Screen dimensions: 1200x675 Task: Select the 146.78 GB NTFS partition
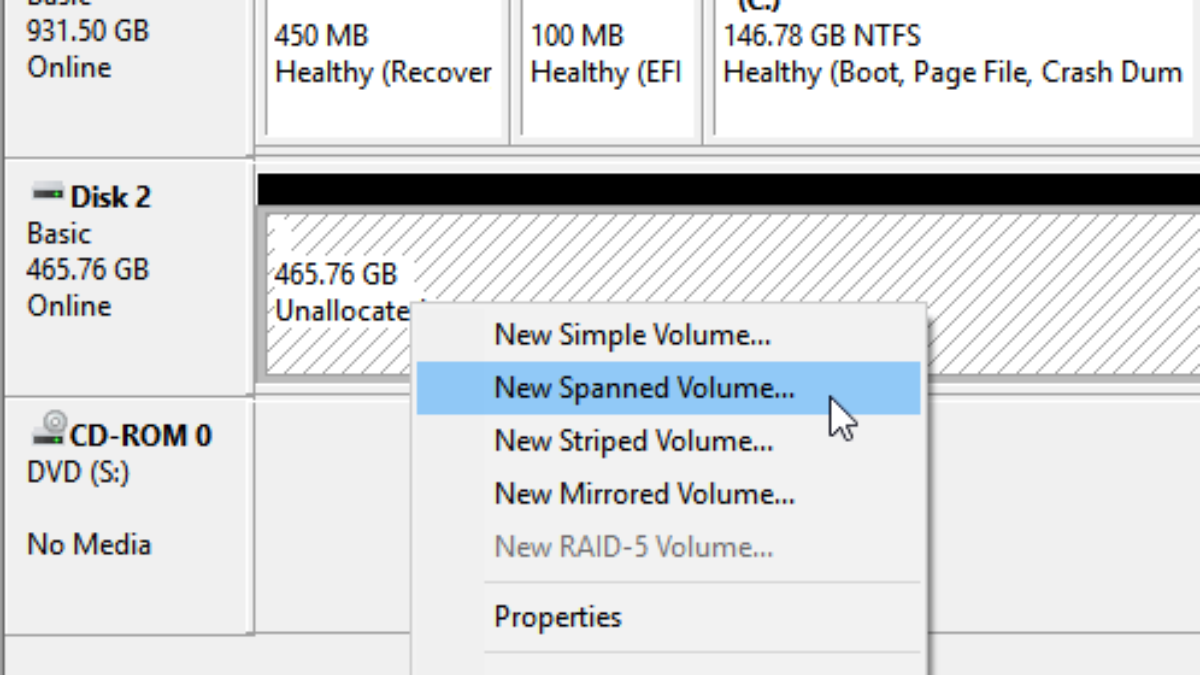coord(950,70)
